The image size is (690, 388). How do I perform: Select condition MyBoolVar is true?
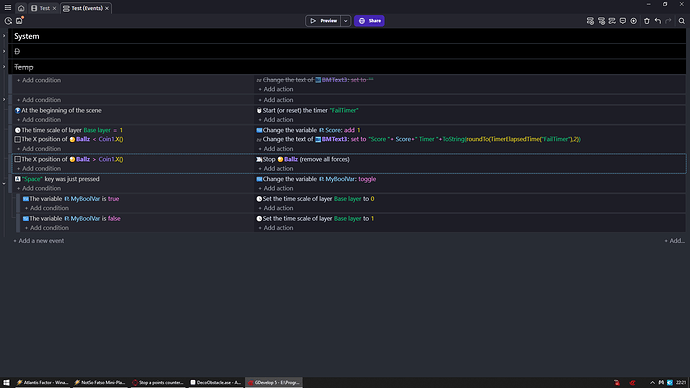71,199
